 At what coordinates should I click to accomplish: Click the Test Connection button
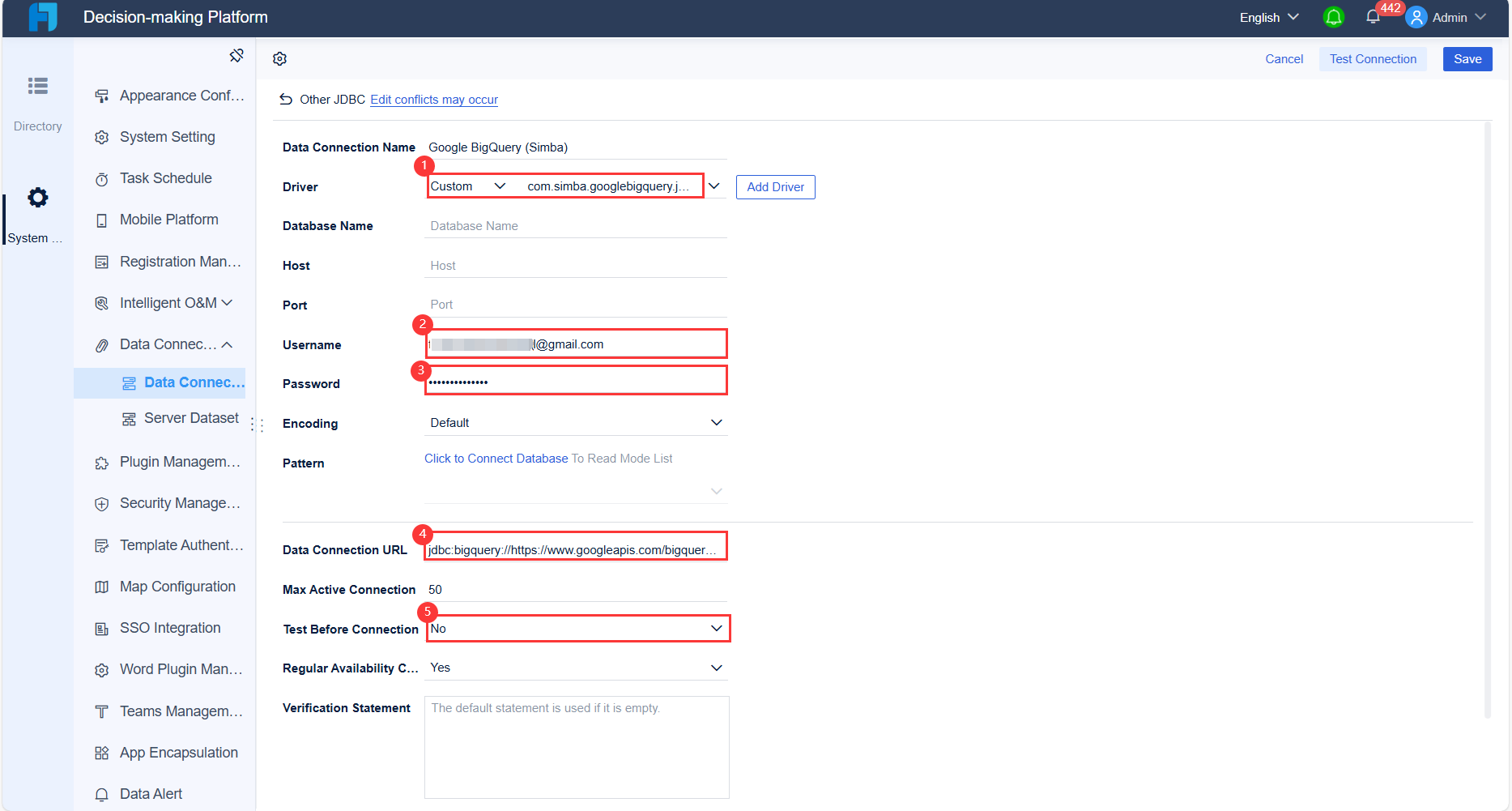(x=1373, y=59)
